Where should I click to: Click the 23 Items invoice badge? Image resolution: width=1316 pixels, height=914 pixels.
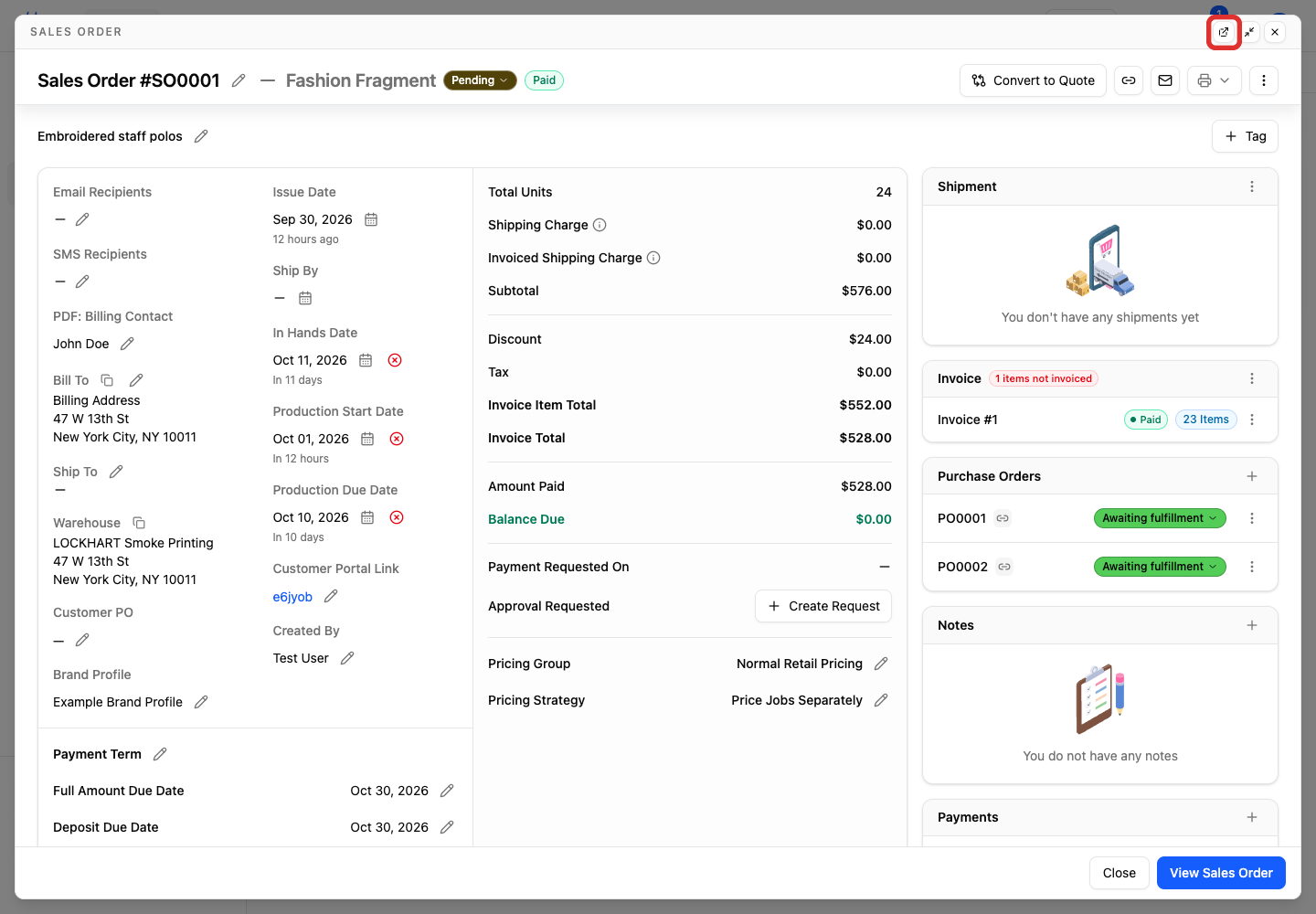(1205, 420)
